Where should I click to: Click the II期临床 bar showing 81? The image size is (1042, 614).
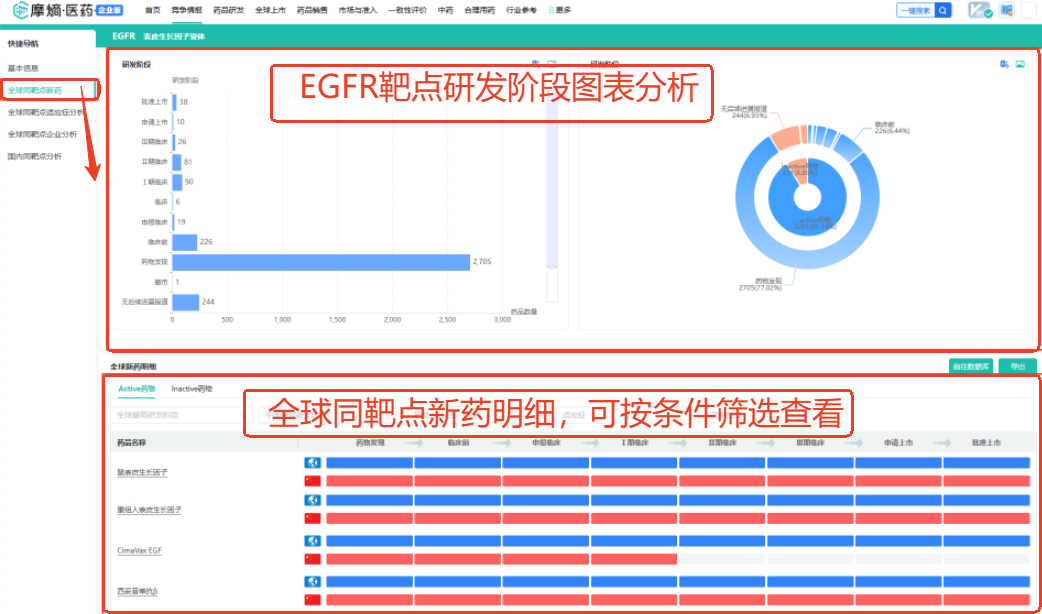click(177, 162)
